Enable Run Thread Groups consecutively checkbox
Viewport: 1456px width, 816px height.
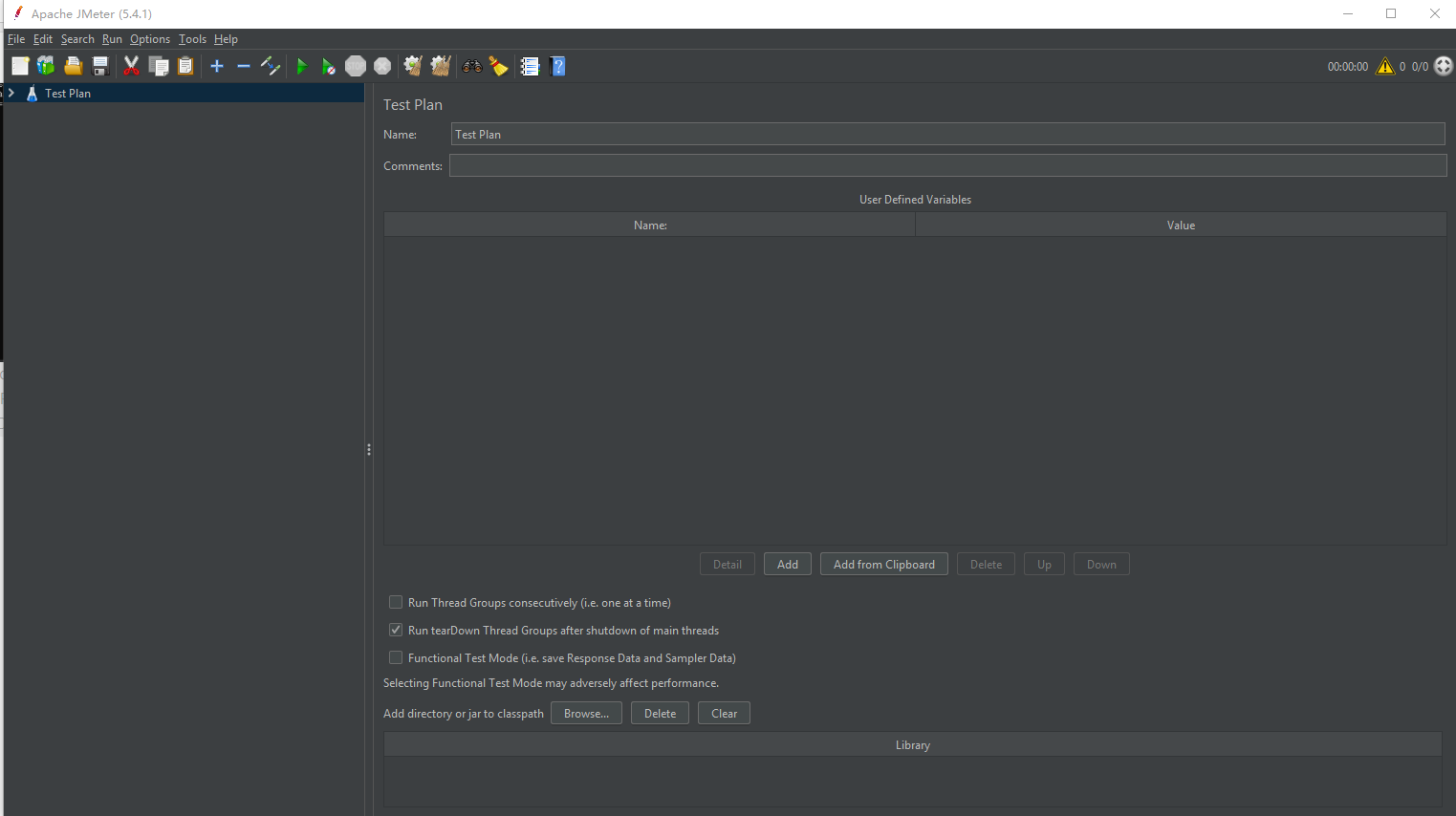pos(396,602)
